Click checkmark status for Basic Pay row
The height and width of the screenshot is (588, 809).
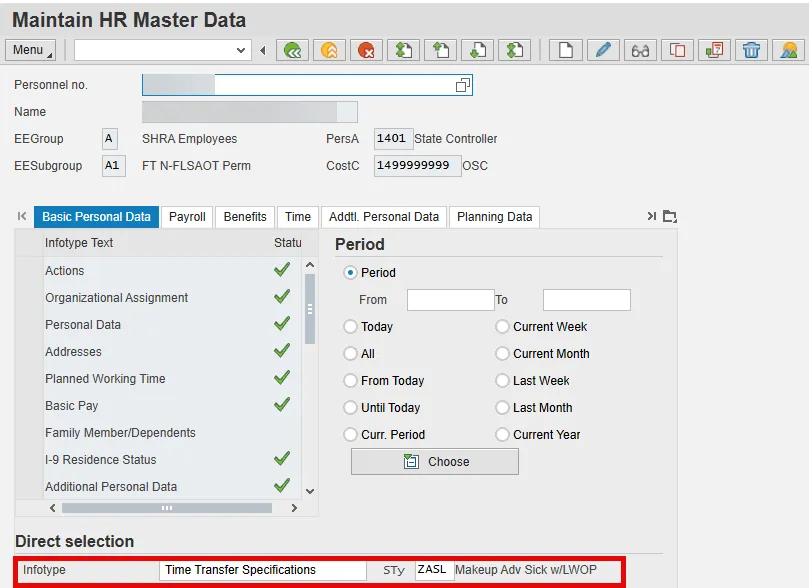pyautogui.click(x=282, y=405)
